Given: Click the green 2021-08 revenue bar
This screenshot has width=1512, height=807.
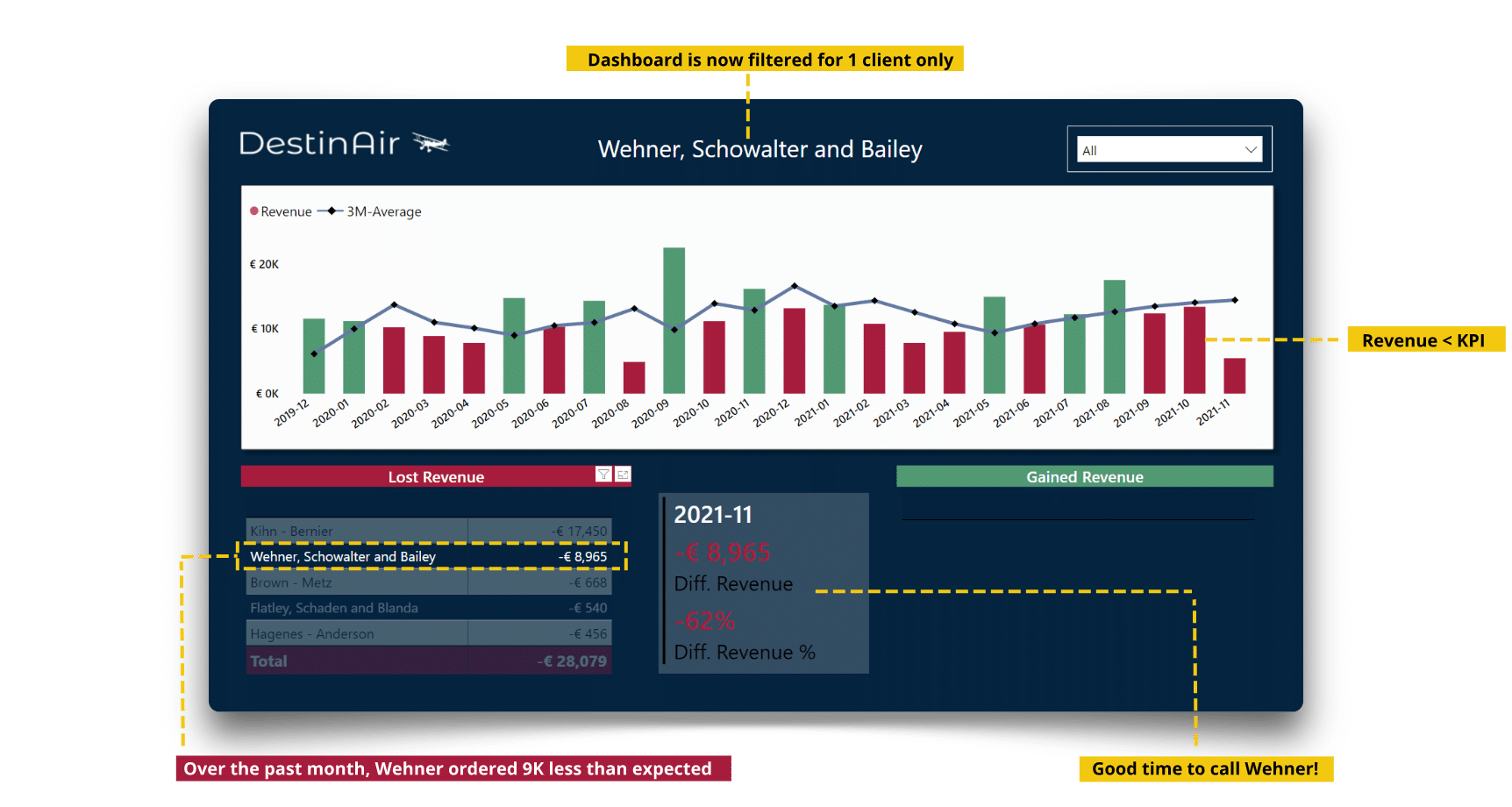Looking at the screenshot, I should click(x=1115, y=336).
